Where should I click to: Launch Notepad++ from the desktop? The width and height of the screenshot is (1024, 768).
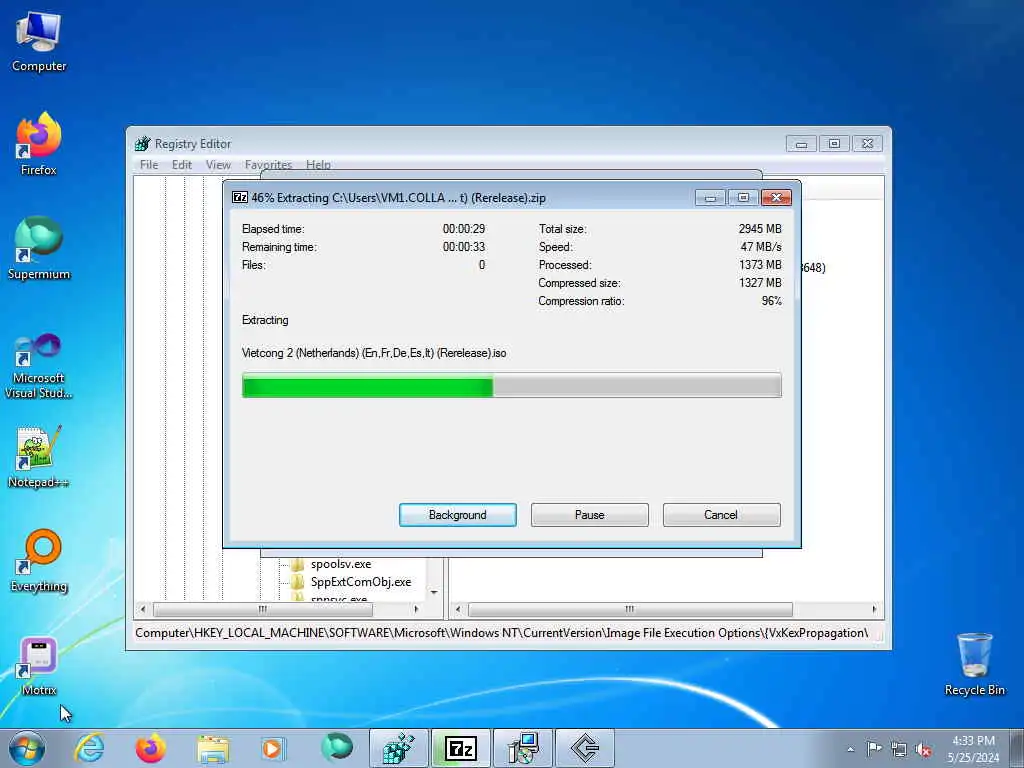point(39,457)
